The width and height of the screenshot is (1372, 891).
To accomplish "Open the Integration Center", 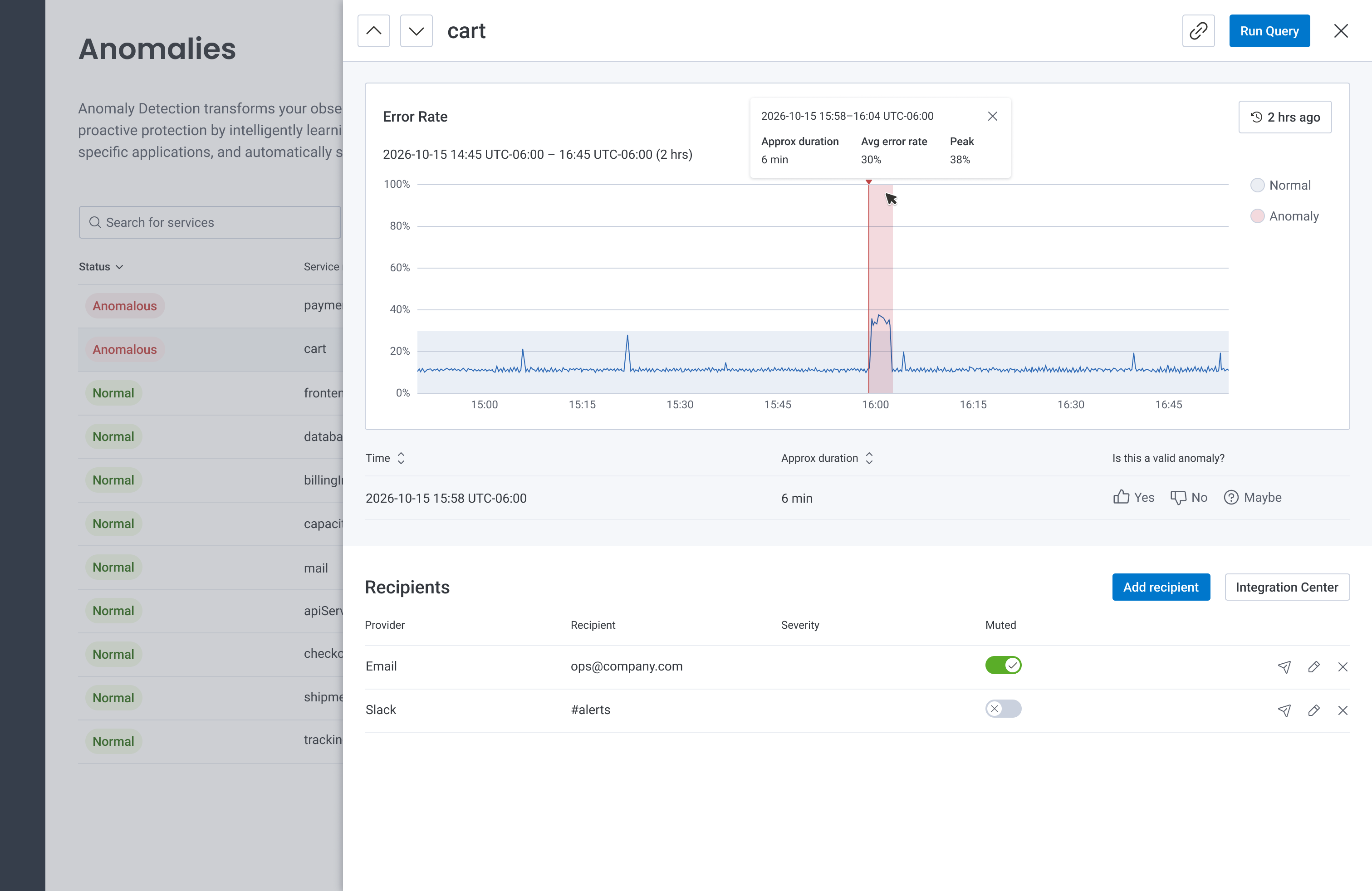I will 1286,587.
